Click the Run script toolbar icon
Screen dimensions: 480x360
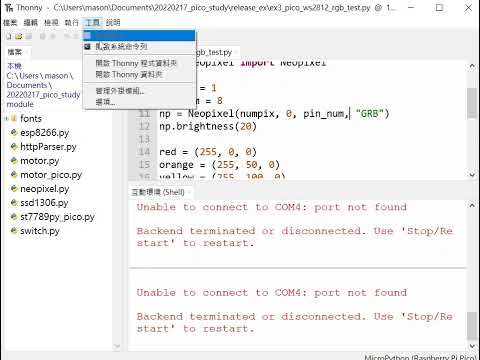(x=43, y=36)
